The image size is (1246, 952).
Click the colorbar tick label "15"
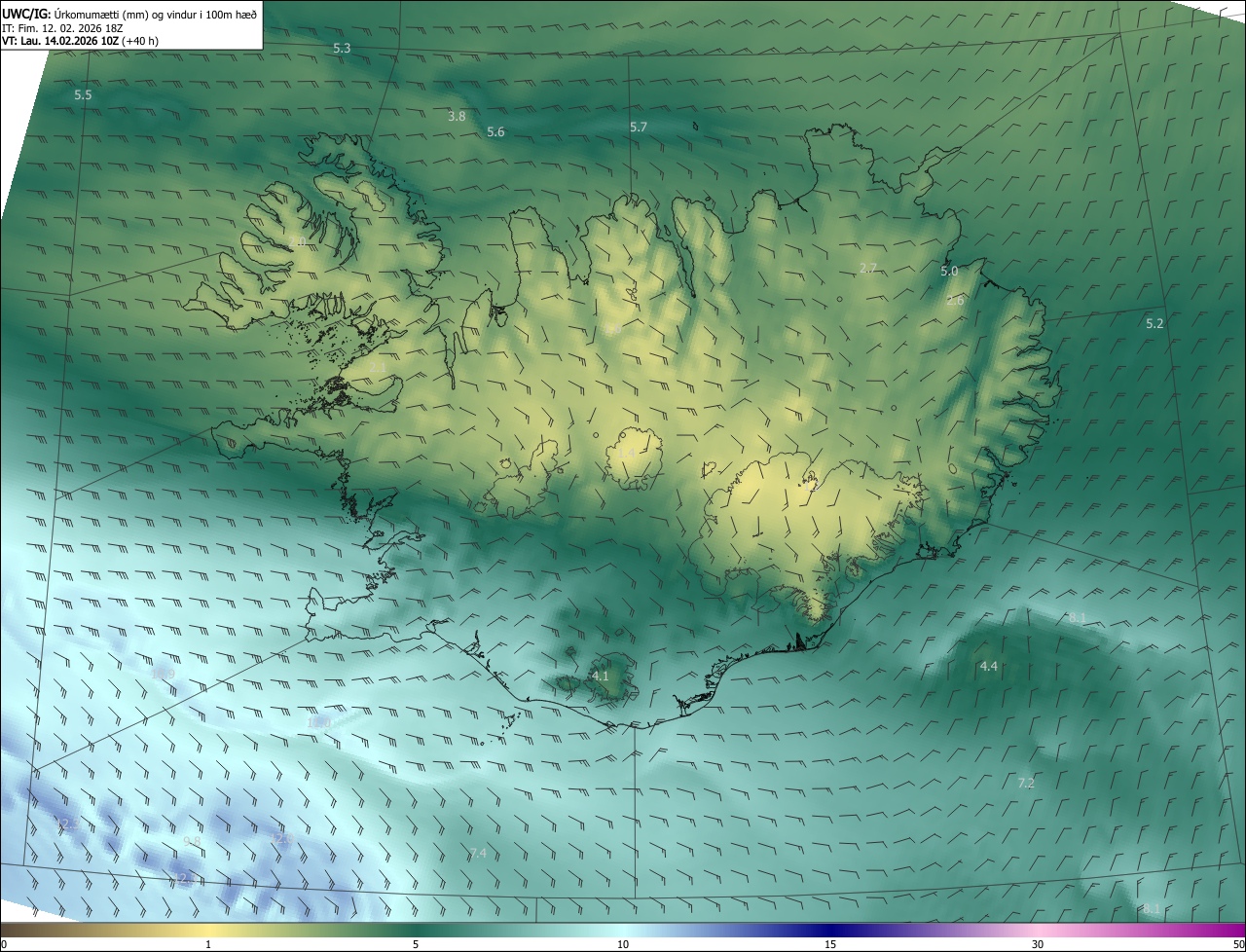coord(830,944)
